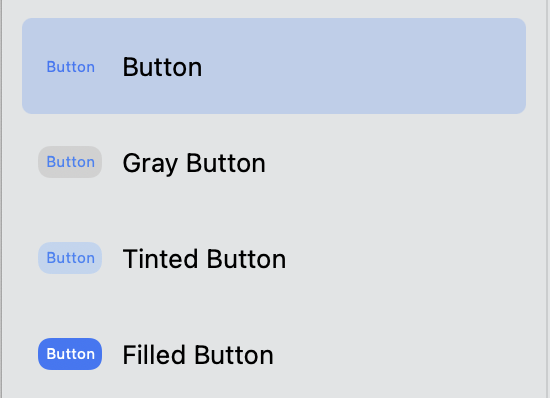Click the light-blue tinted Button preview icon

pyautogui.click(x=70, y=258)
